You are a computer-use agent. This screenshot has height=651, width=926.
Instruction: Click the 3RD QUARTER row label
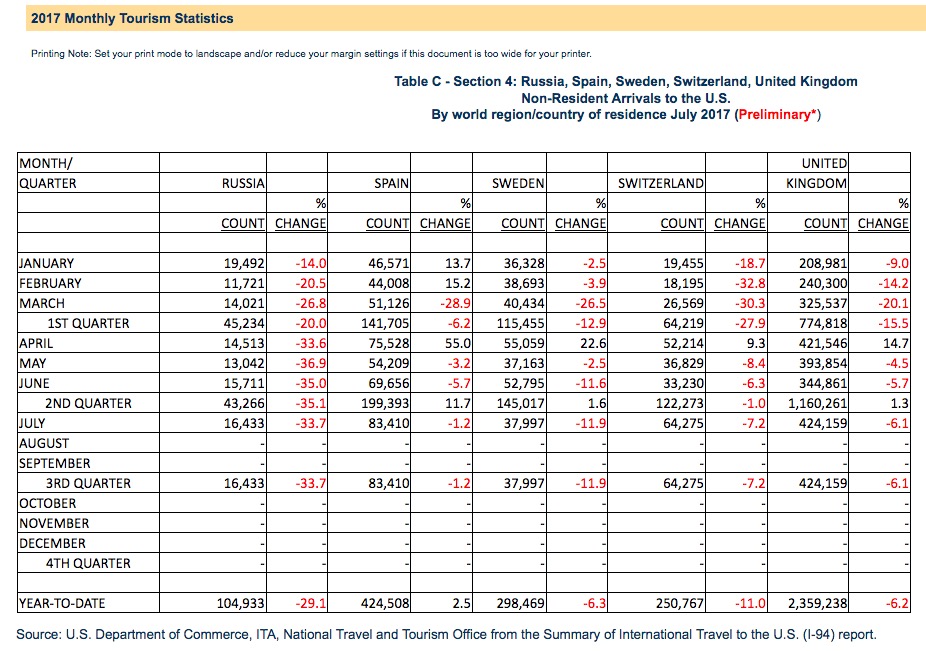(x=88, y=483)
